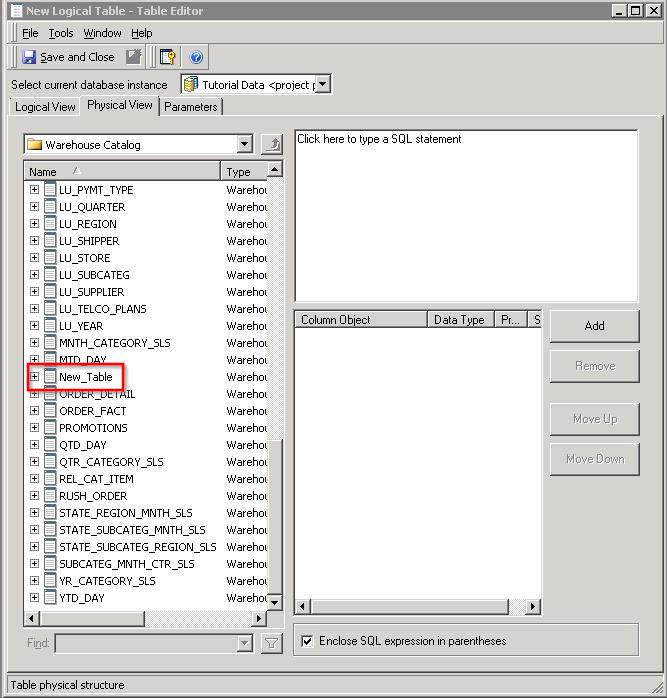Click the table icon for LU_STORE

(50, 258)
